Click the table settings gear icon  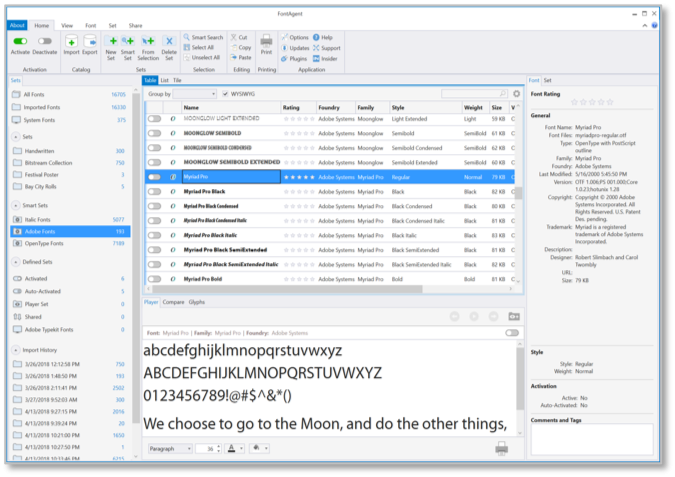point(517,93)
